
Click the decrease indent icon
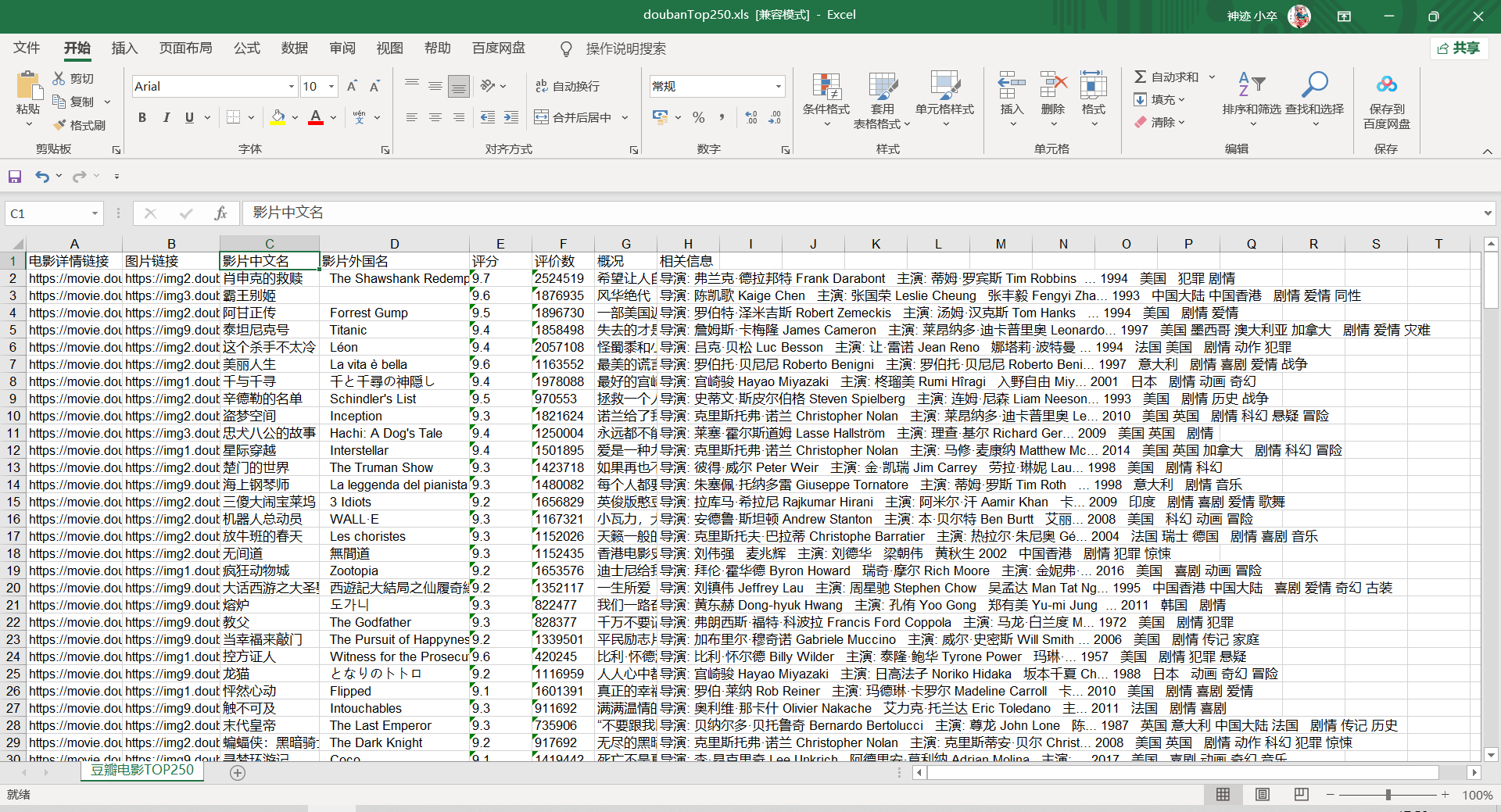tap(487, 117)
